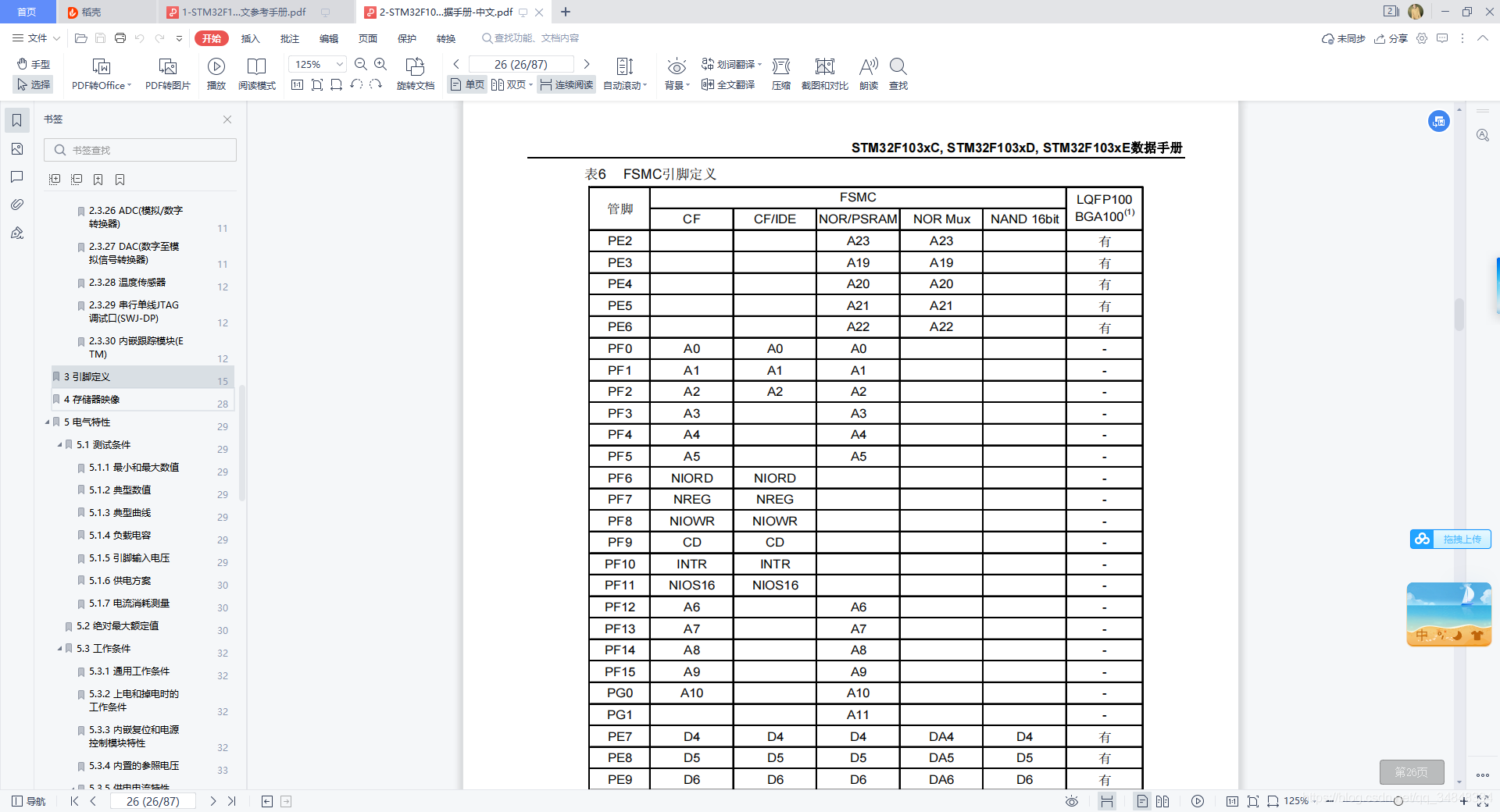Open the 查找 find tool

click(898, 74)
